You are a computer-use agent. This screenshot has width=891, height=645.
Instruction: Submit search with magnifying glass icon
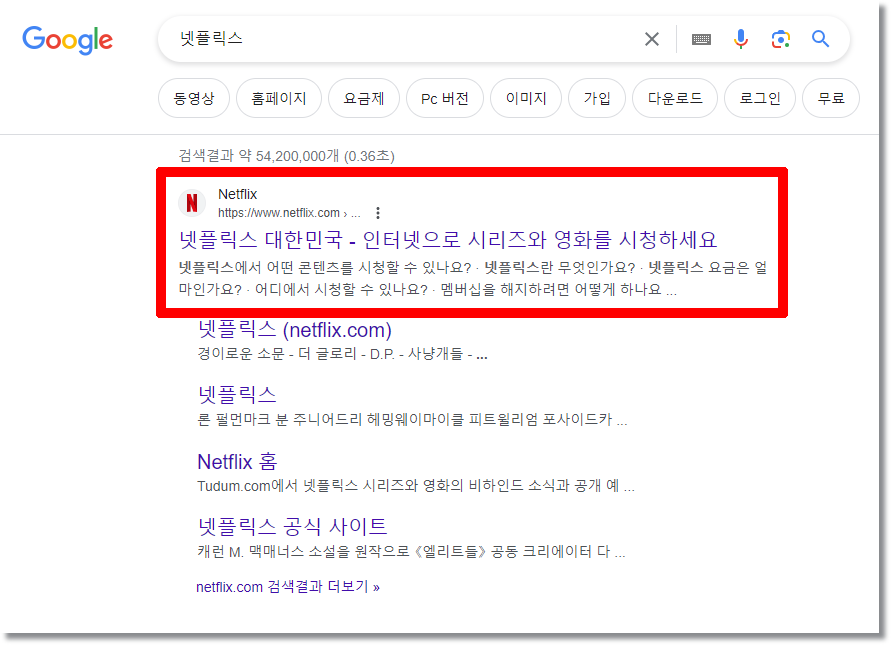click(x=820, y=39)
